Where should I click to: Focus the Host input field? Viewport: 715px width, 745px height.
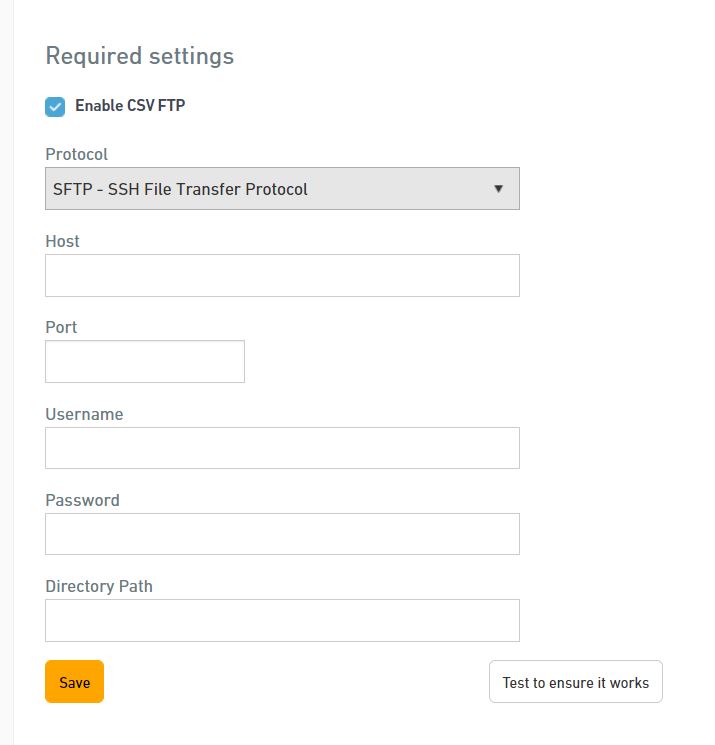[x=282, y=276]
